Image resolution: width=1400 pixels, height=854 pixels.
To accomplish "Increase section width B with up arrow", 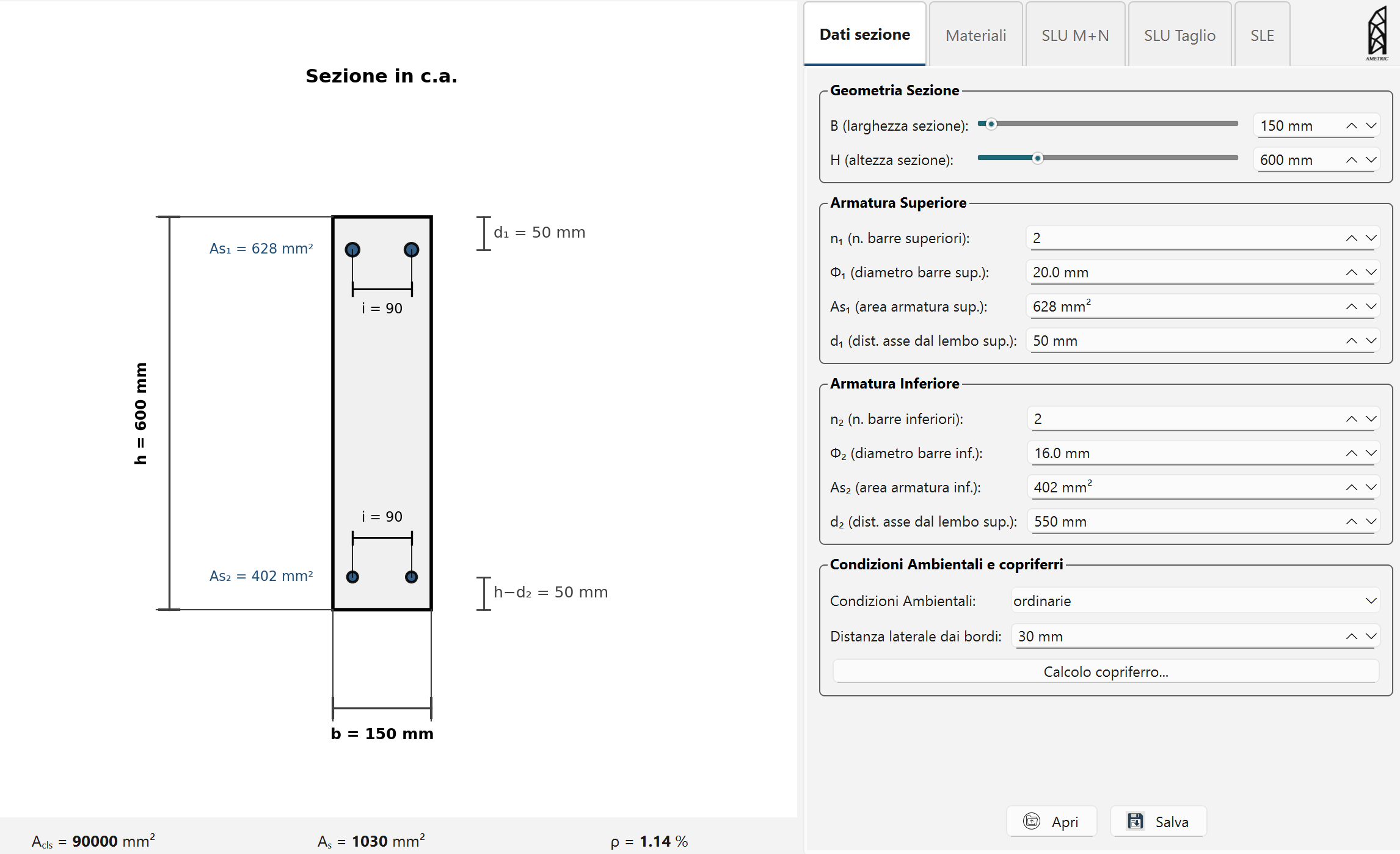I will click(x=1352, y=126).
